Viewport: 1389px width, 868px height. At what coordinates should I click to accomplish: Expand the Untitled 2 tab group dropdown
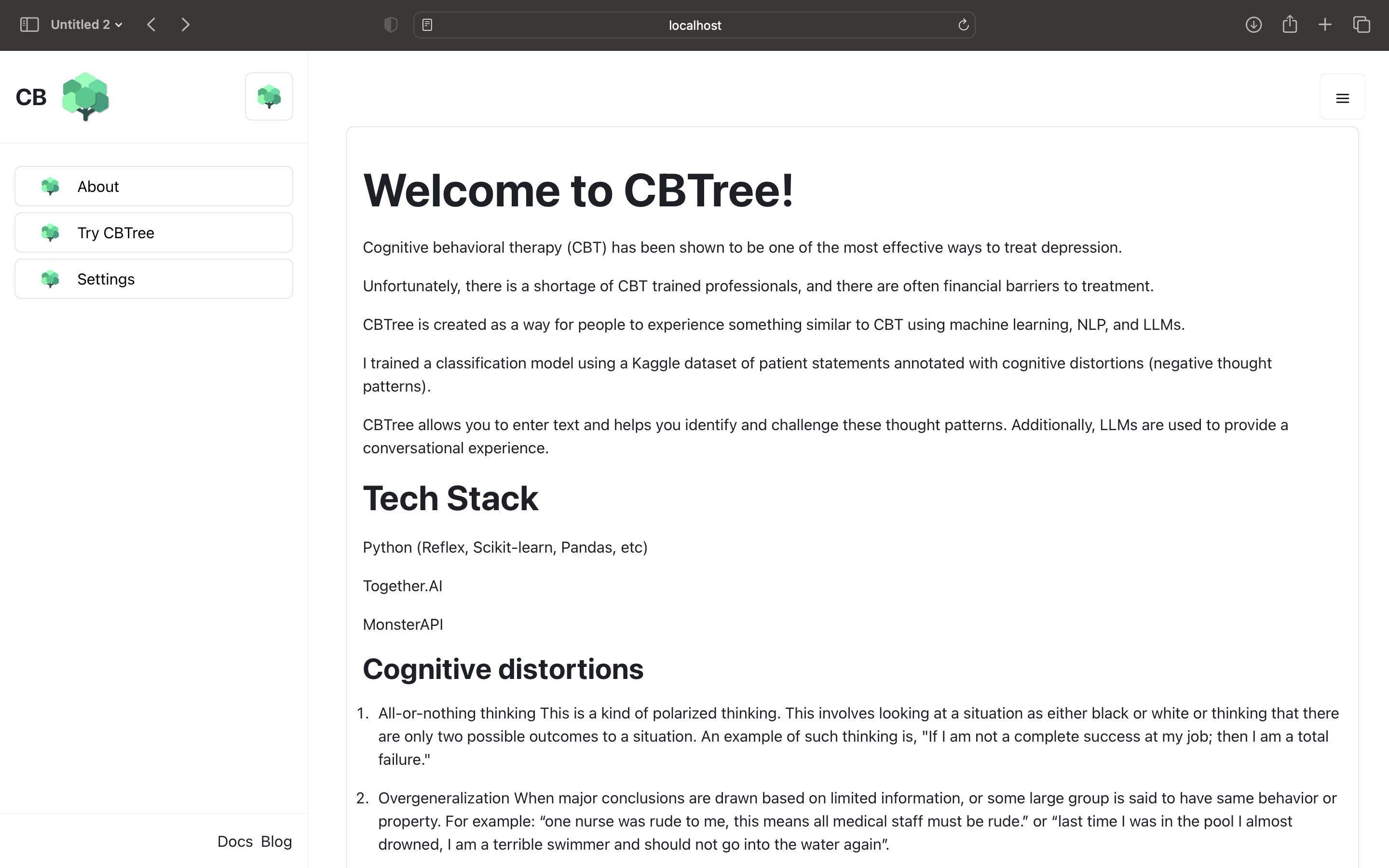pos(86,25)
